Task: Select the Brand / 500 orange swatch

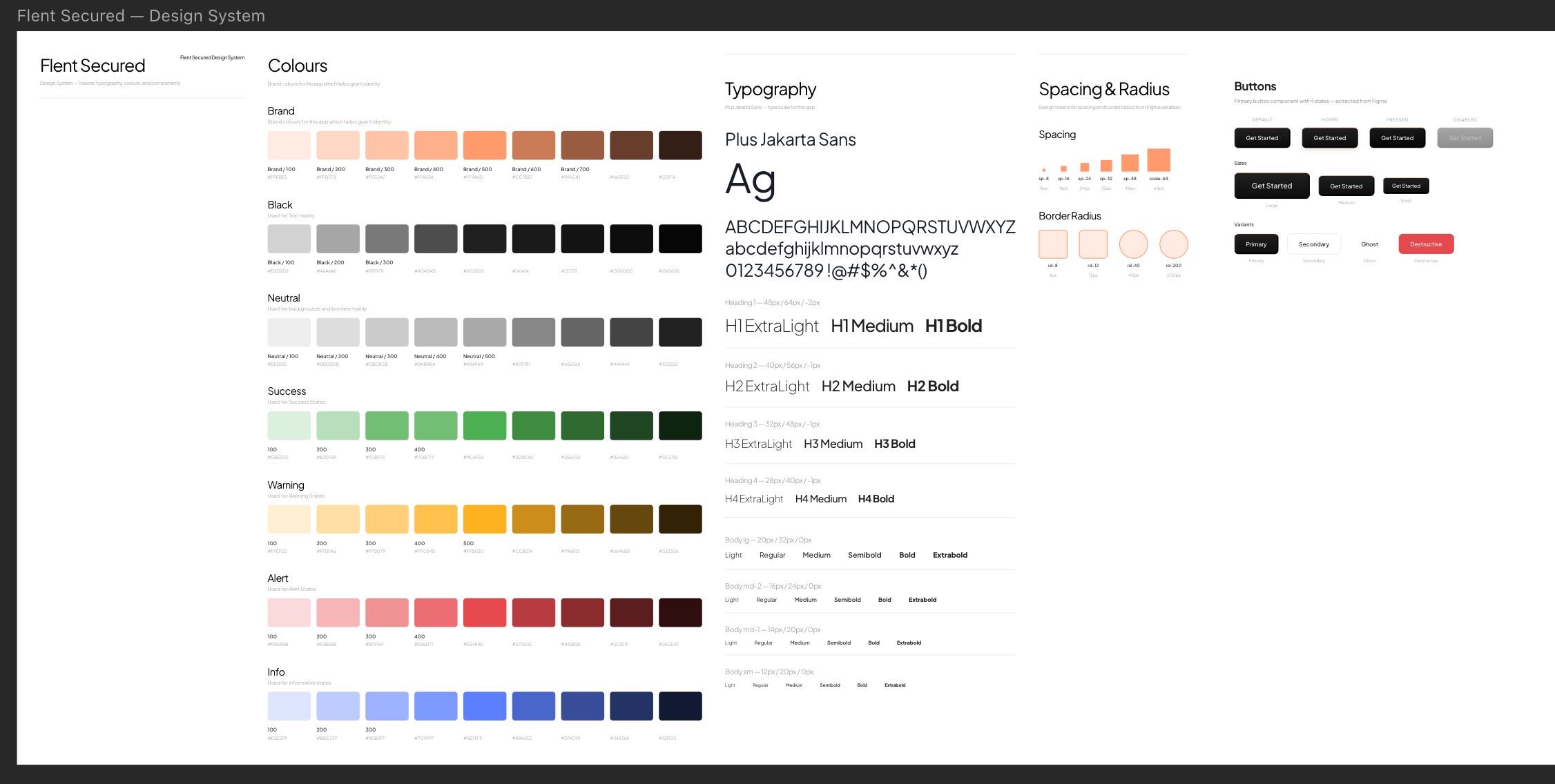Action: (485, 146)
